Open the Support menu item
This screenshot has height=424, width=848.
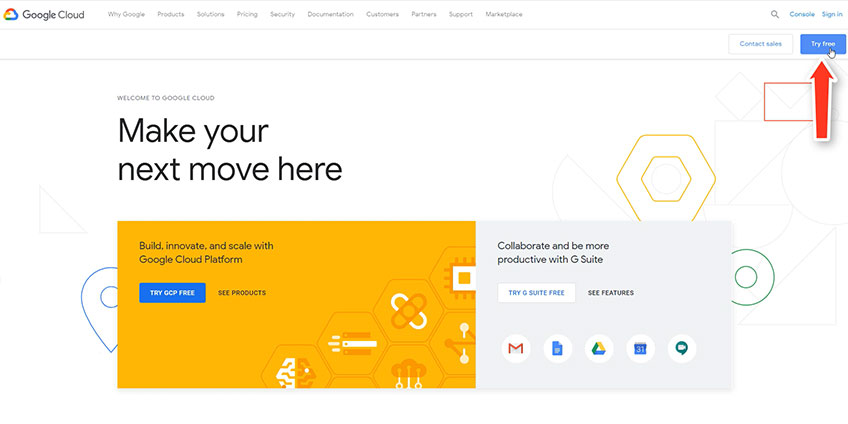click(x=461, y=15)
